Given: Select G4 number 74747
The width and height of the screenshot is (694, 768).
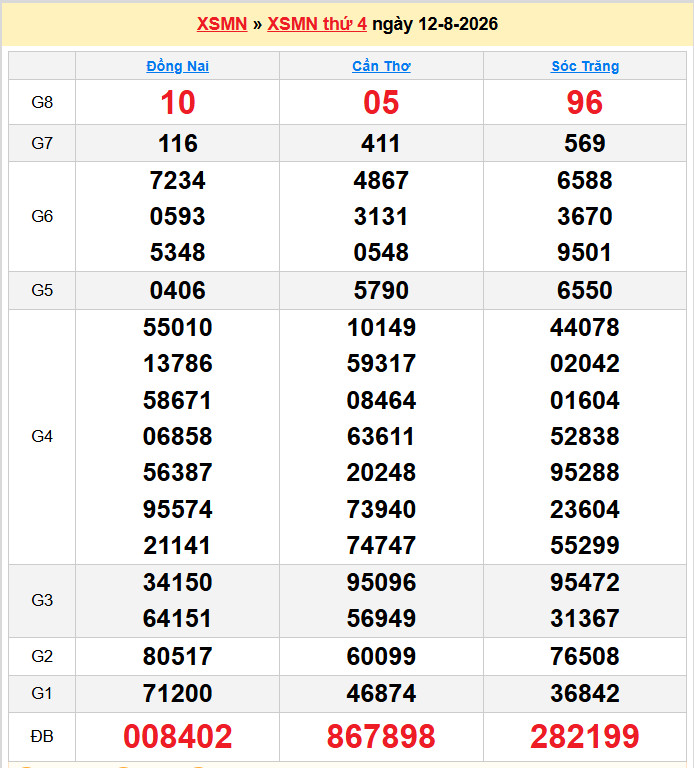Looking at the screenshot, I should point(381,545).
